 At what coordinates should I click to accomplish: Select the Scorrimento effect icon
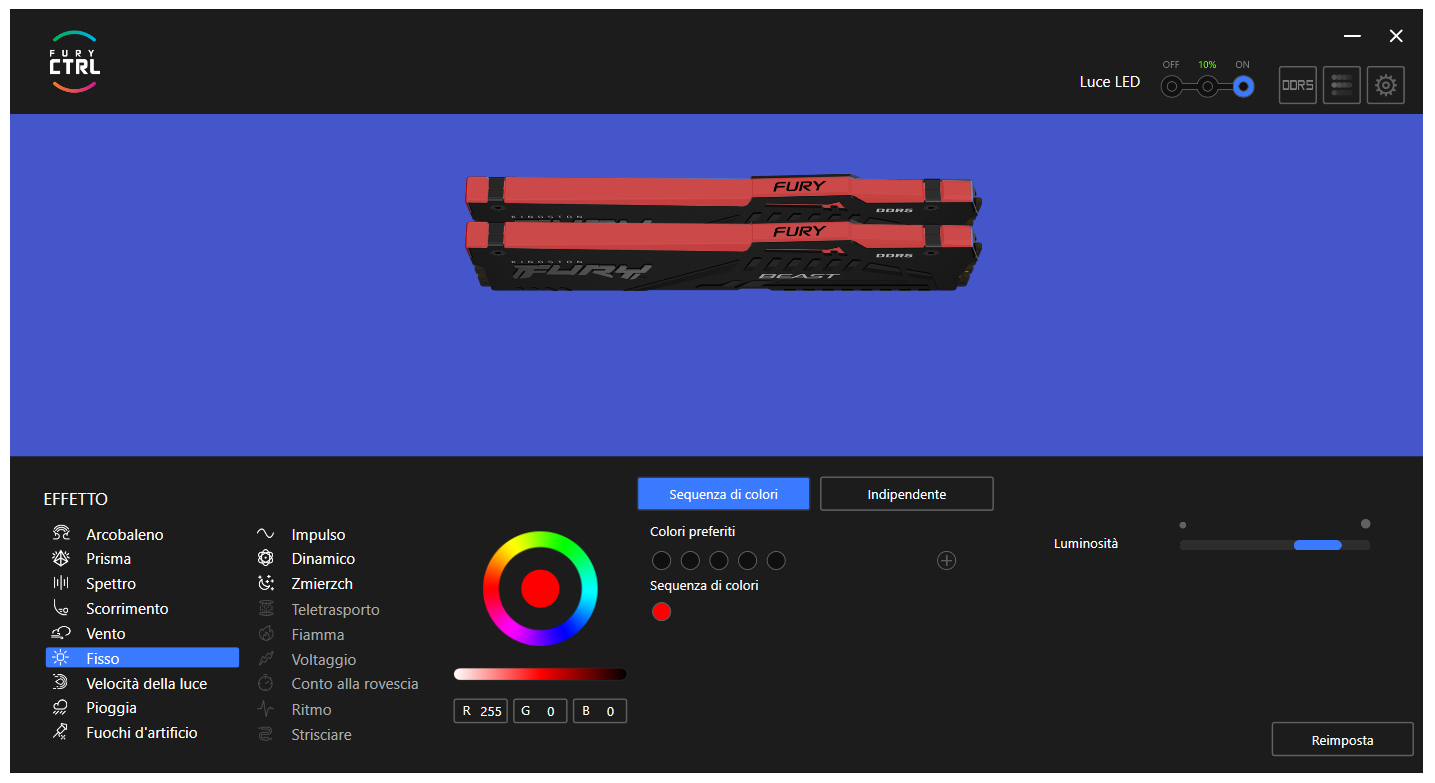coord(61,608)
